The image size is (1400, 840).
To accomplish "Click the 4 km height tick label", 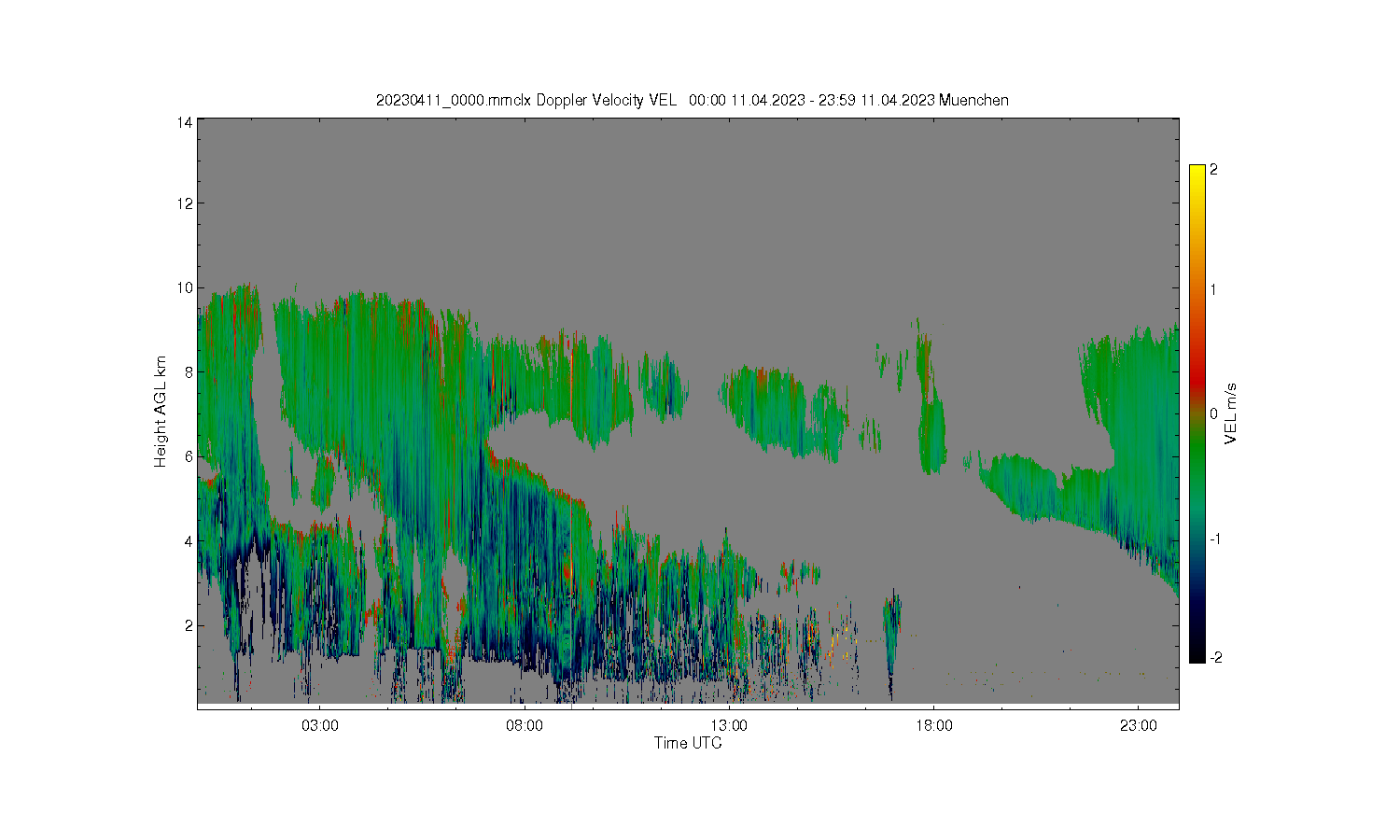I will click(x=189, y=541).
